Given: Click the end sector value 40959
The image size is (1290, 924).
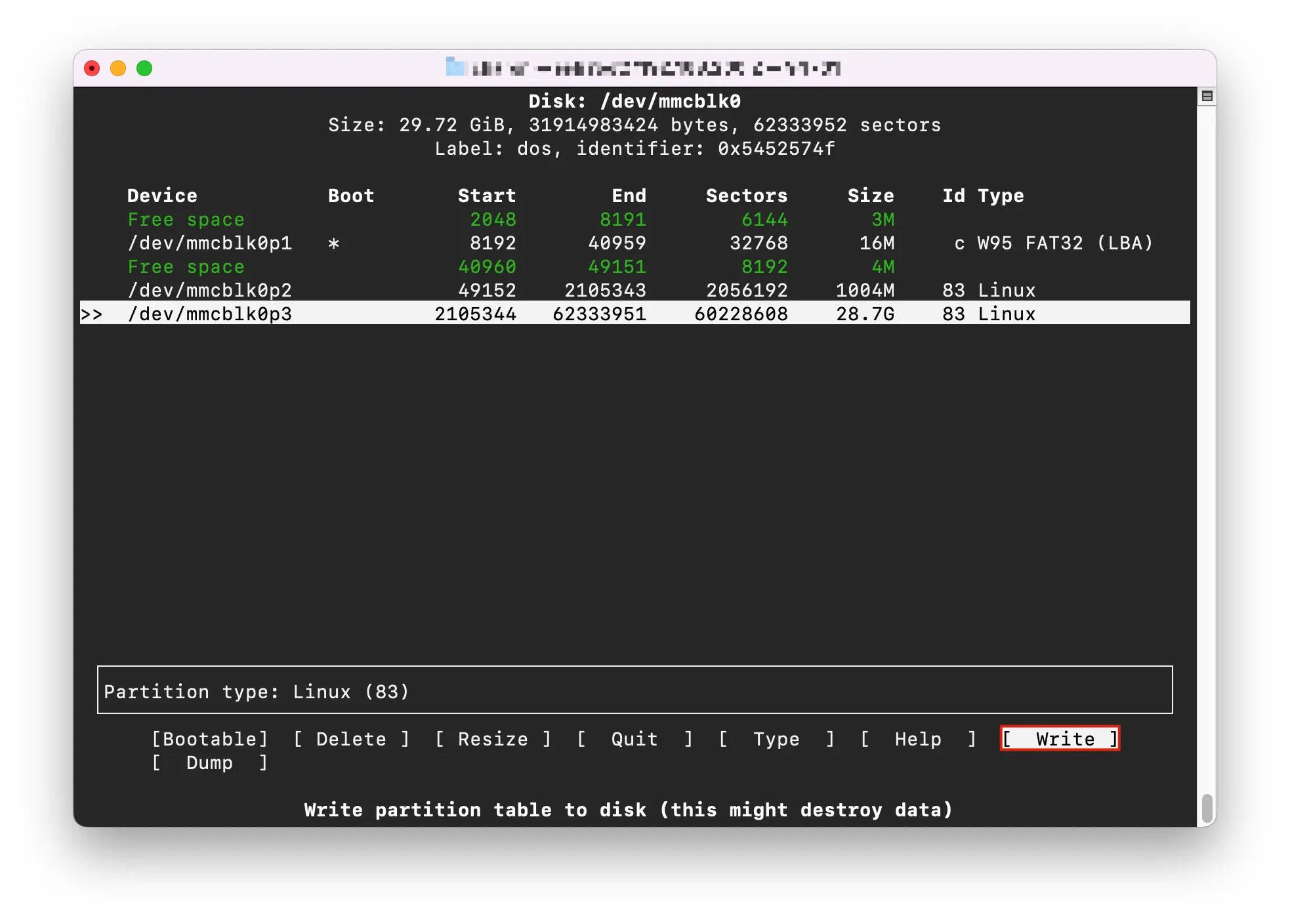Looking at the screenshot, I should coord(617,243).
